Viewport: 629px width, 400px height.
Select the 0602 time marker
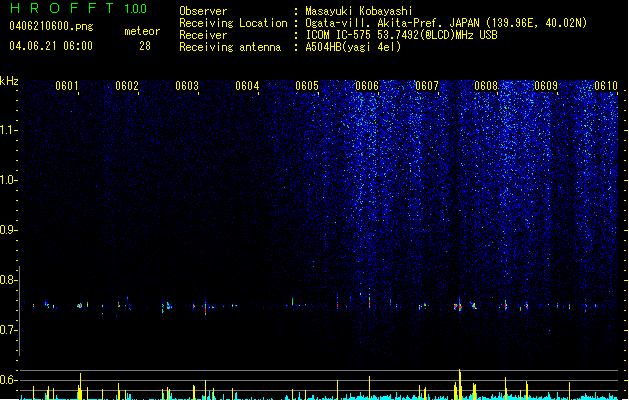(x=127, y=86)
